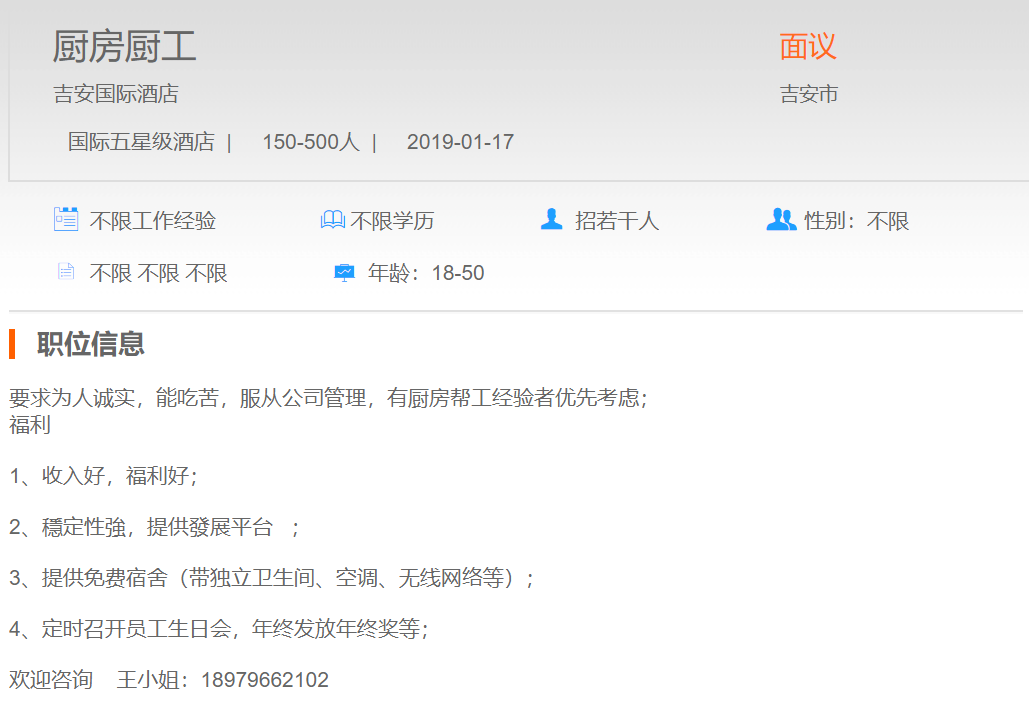Click the document icon beside 不限 不限 不限
The width and height of the screenshot is (1029, 708).
66,271
